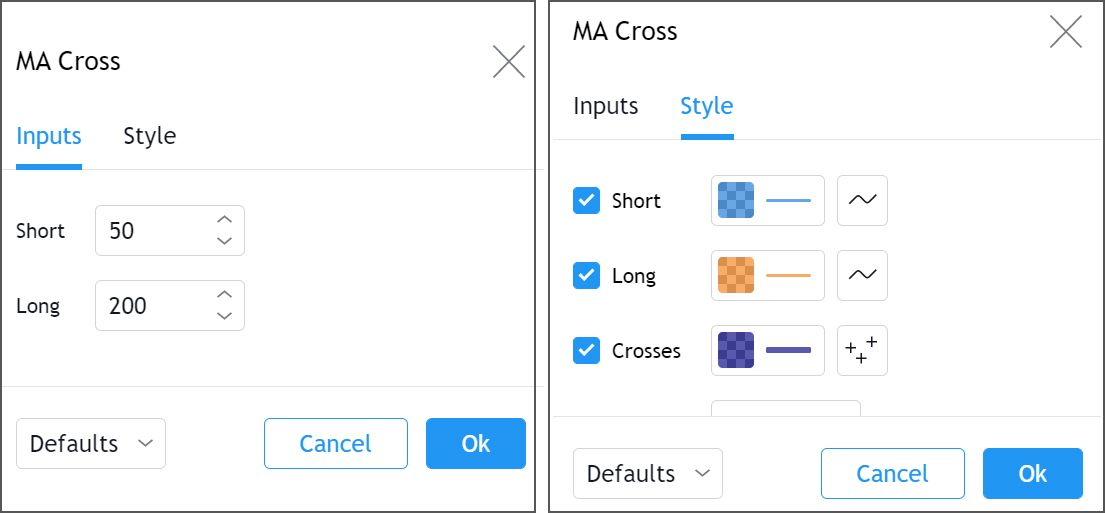Increase the Long value with up arrow

click(225, 295)
